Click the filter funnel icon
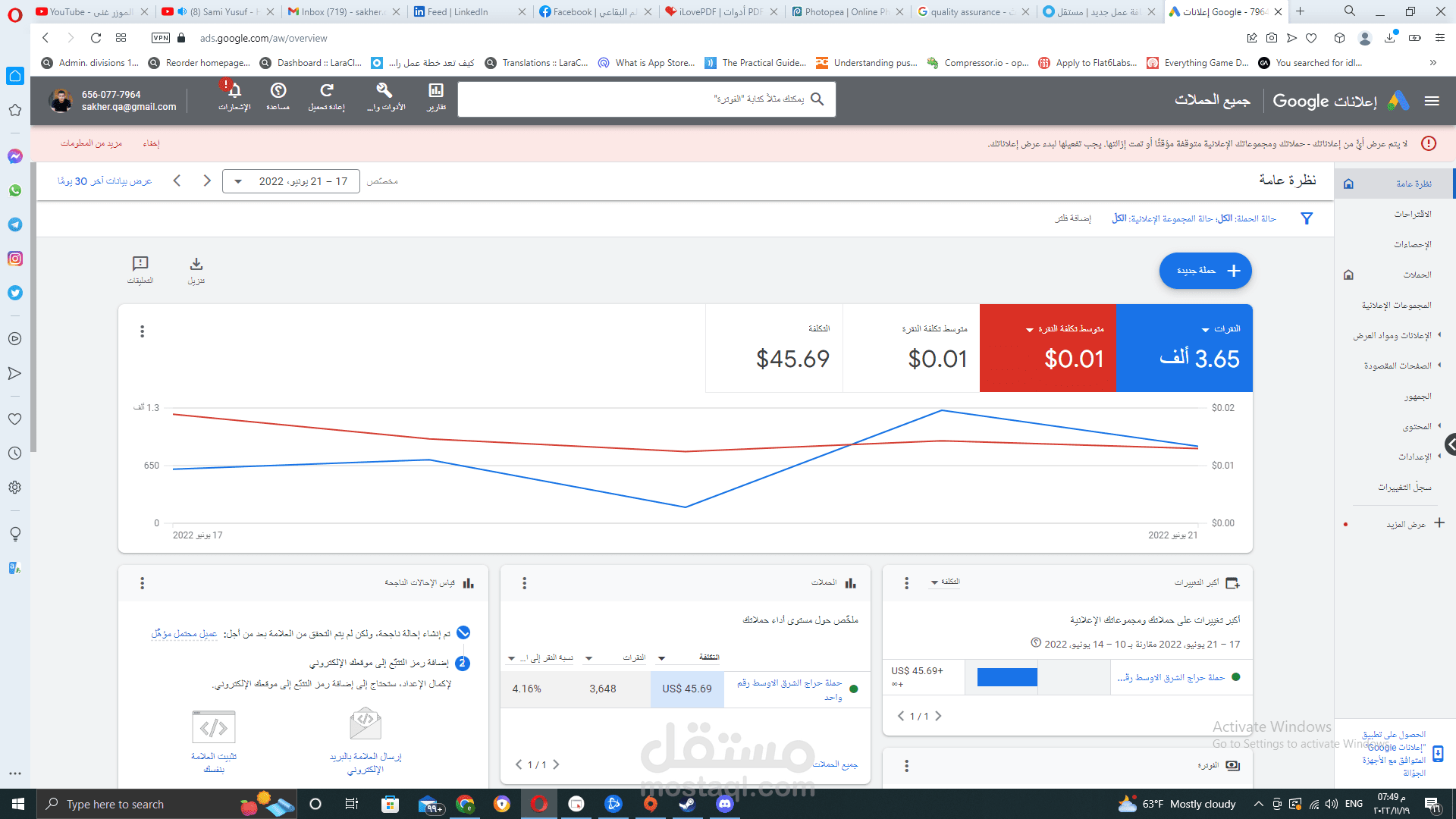 (x=1307, y=218)
